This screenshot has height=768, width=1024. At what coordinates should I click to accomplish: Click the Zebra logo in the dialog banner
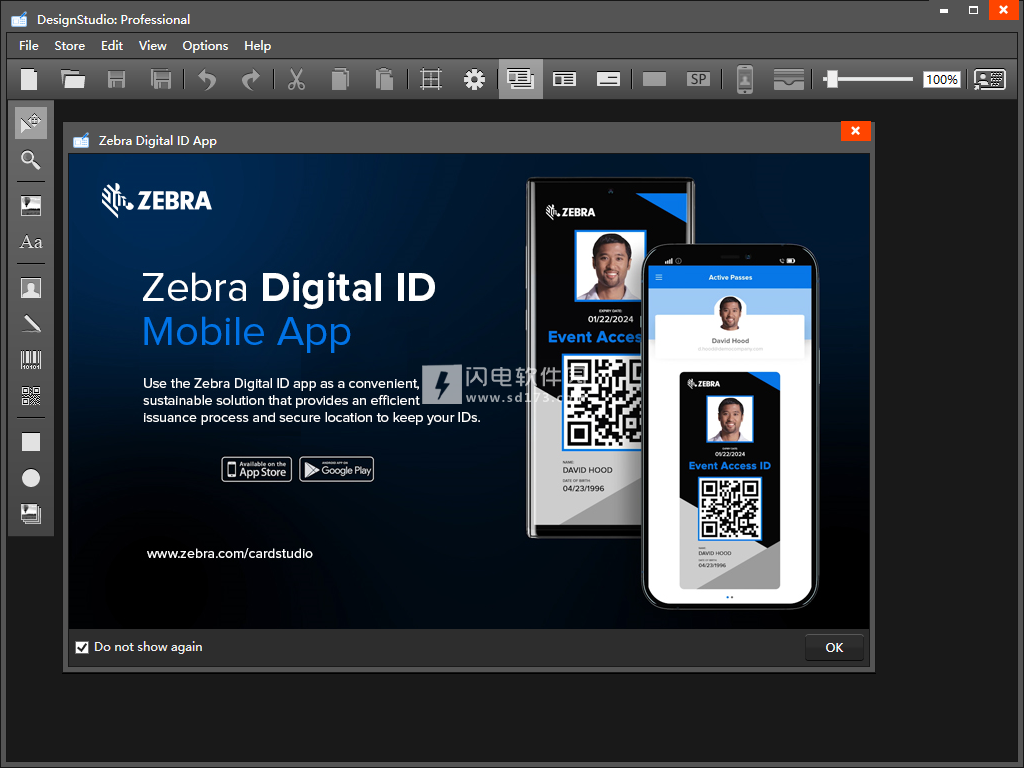[157, 200]
